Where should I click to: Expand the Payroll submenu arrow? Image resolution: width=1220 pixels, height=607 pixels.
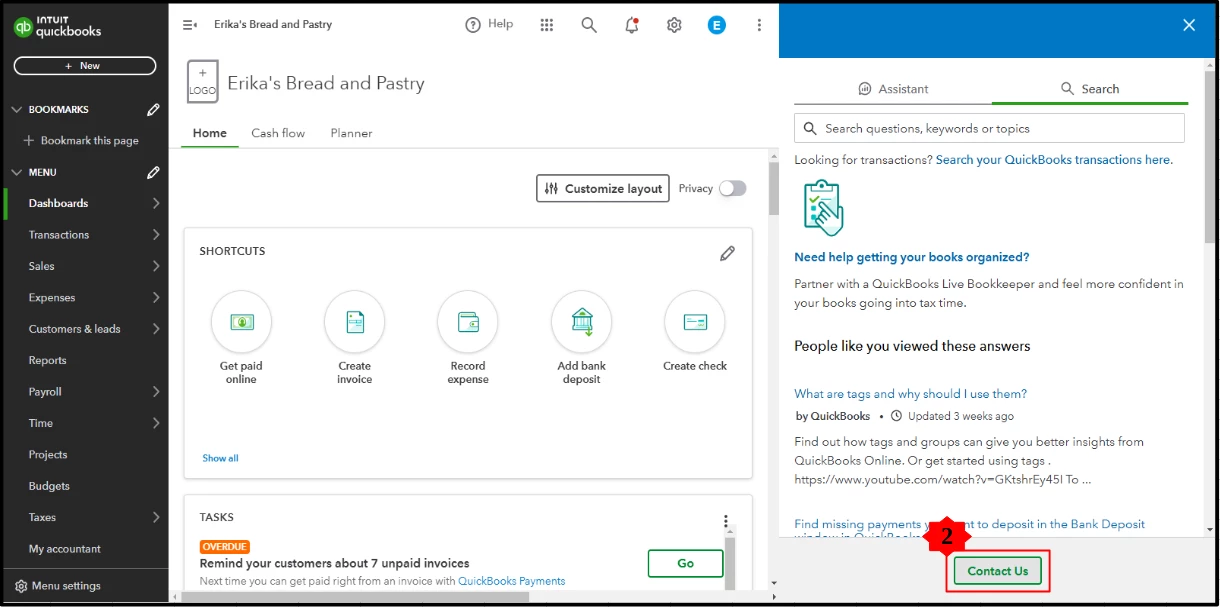click(x=156, y=392)
